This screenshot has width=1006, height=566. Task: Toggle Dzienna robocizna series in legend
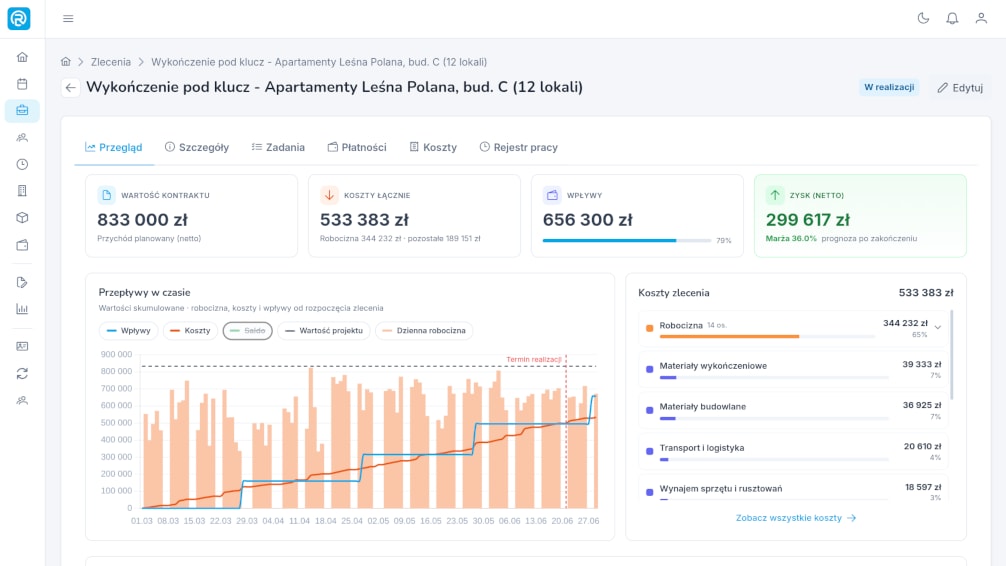[x=424, y=330]
